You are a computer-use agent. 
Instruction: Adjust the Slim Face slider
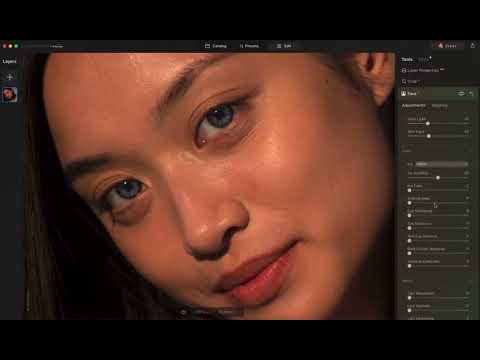(x=429, y=136)
